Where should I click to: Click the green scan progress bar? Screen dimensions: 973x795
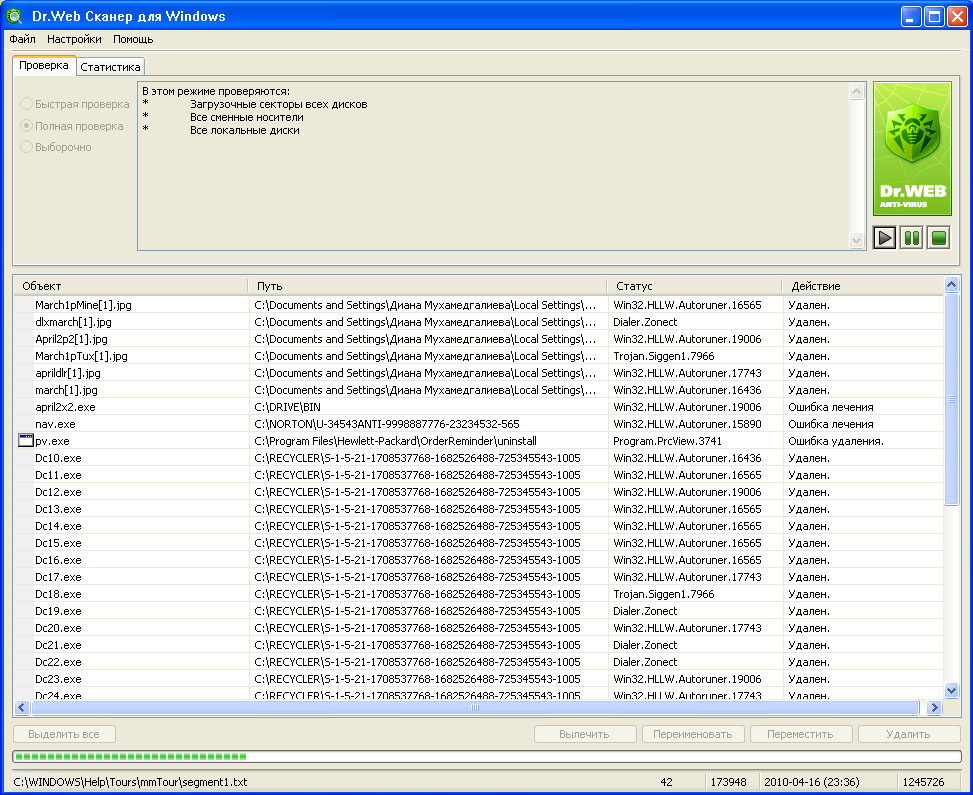click(x=487, y=756)
